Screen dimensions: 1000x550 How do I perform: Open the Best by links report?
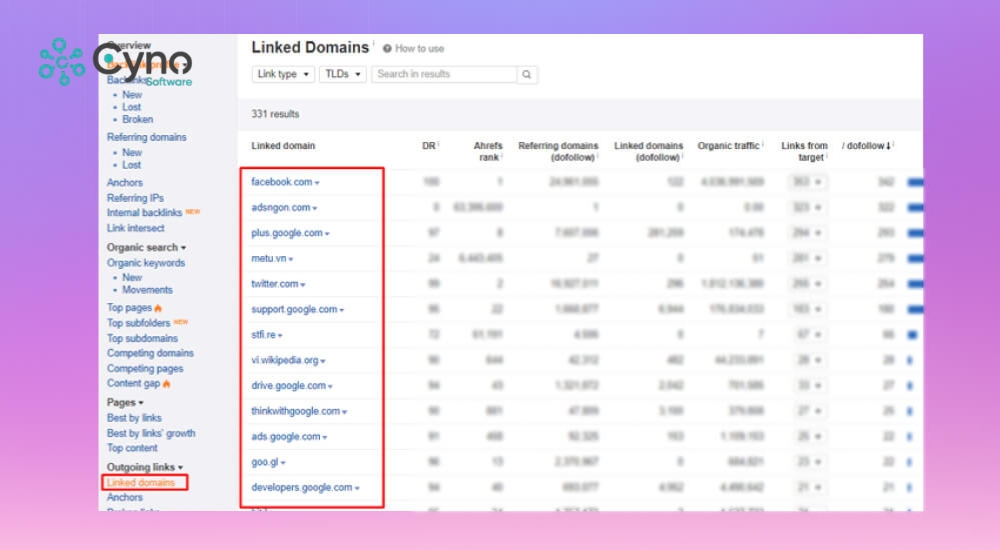(x=134, y=418)
